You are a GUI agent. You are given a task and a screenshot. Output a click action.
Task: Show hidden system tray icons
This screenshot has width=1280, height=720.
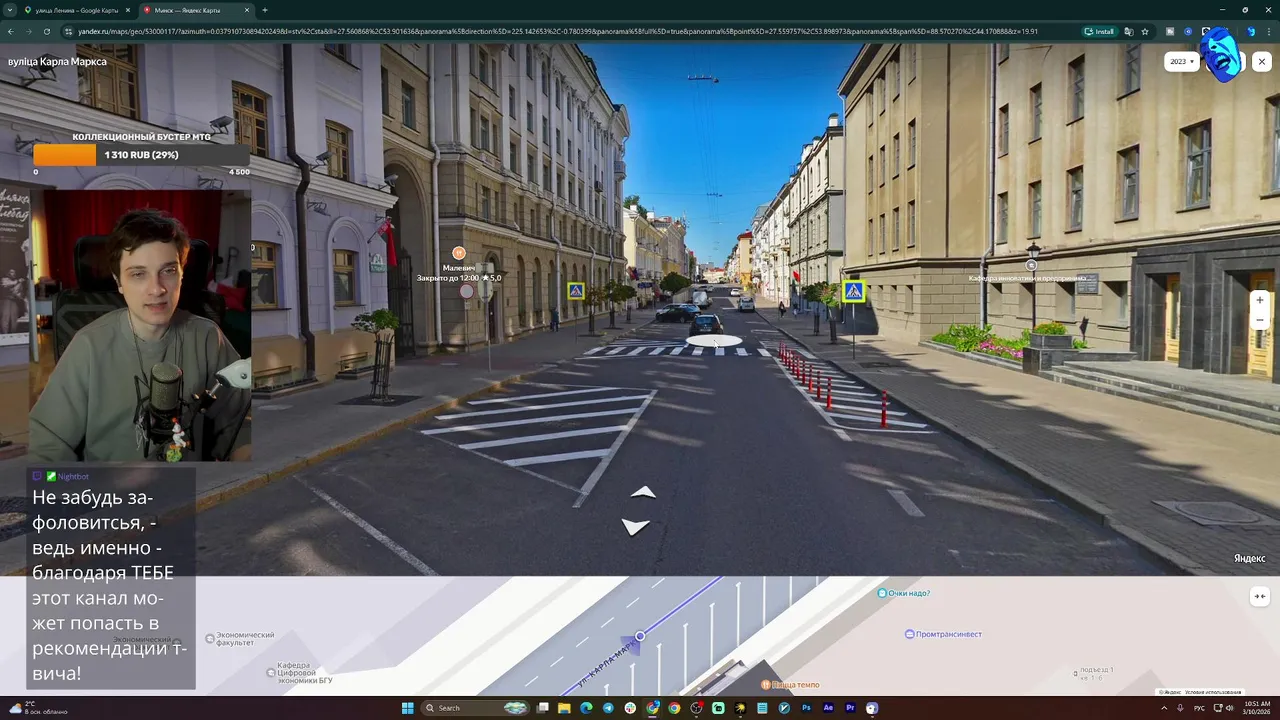[1164, 708]
